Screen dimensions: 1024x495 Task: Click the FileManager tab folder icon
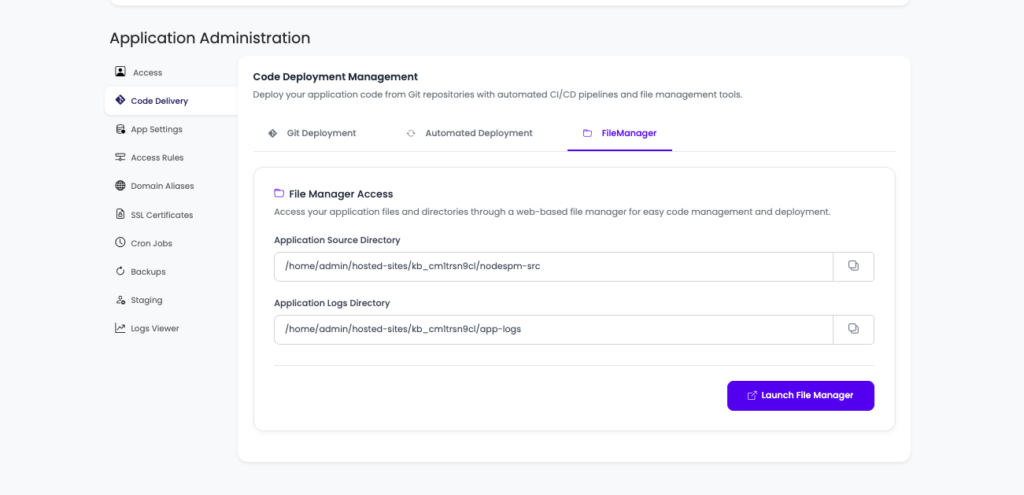[x=587, y=133]
